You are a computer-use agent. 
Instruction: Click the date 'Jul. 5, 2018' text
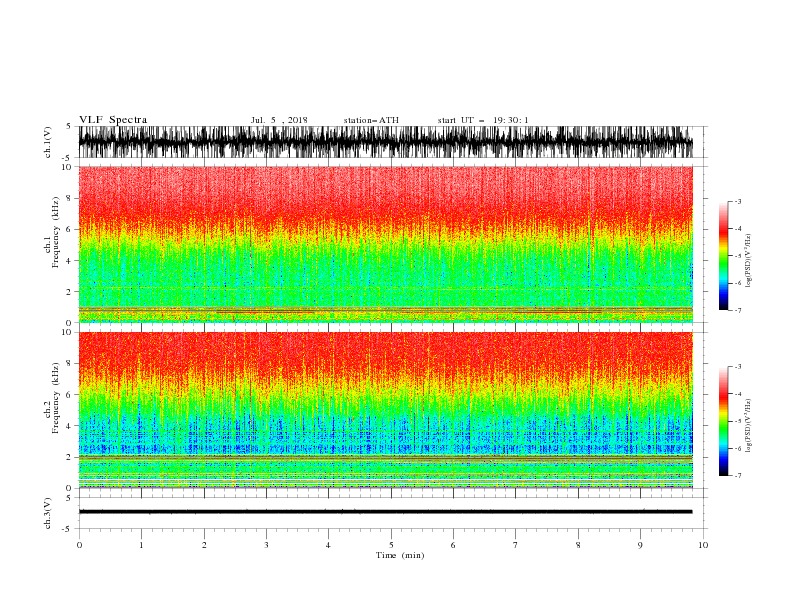click(279, 120)
